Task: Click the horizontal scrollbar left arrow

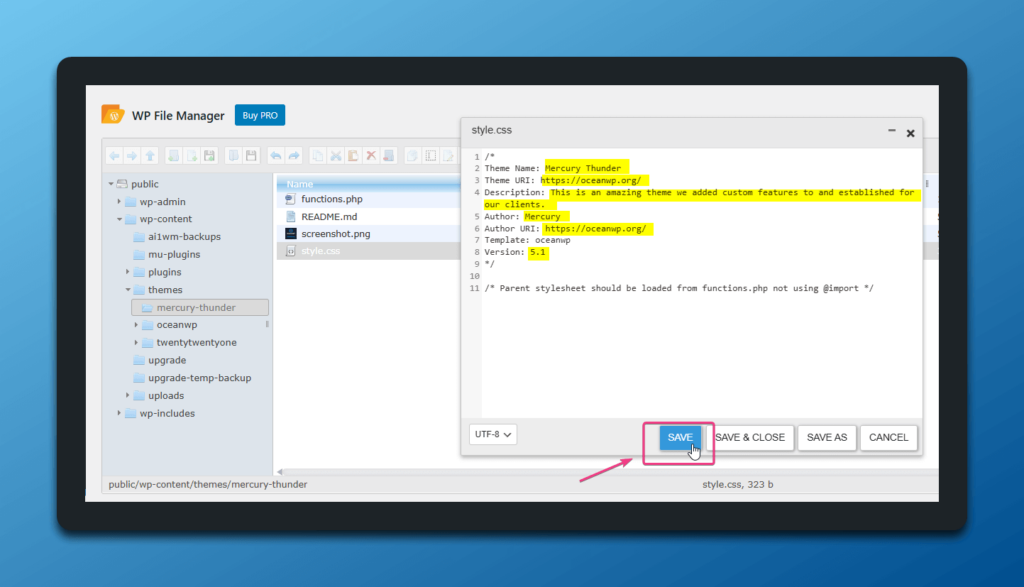Action: (280, 471)
